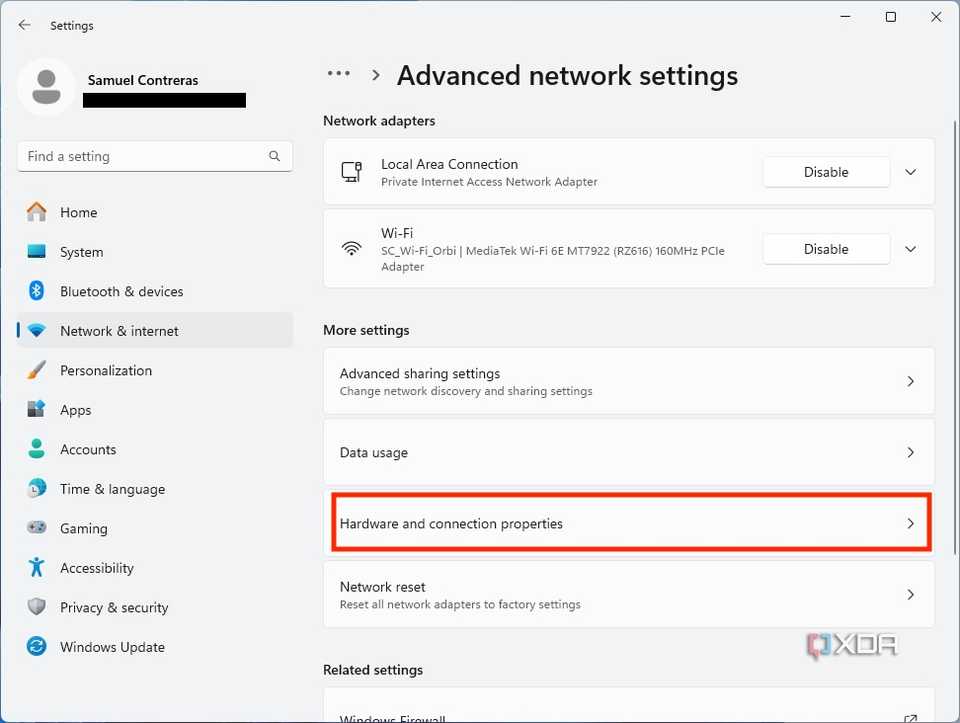This screenshot has width=960, height=723.
Task: Select the Personalization paintbrush icon
Action: 37,370
